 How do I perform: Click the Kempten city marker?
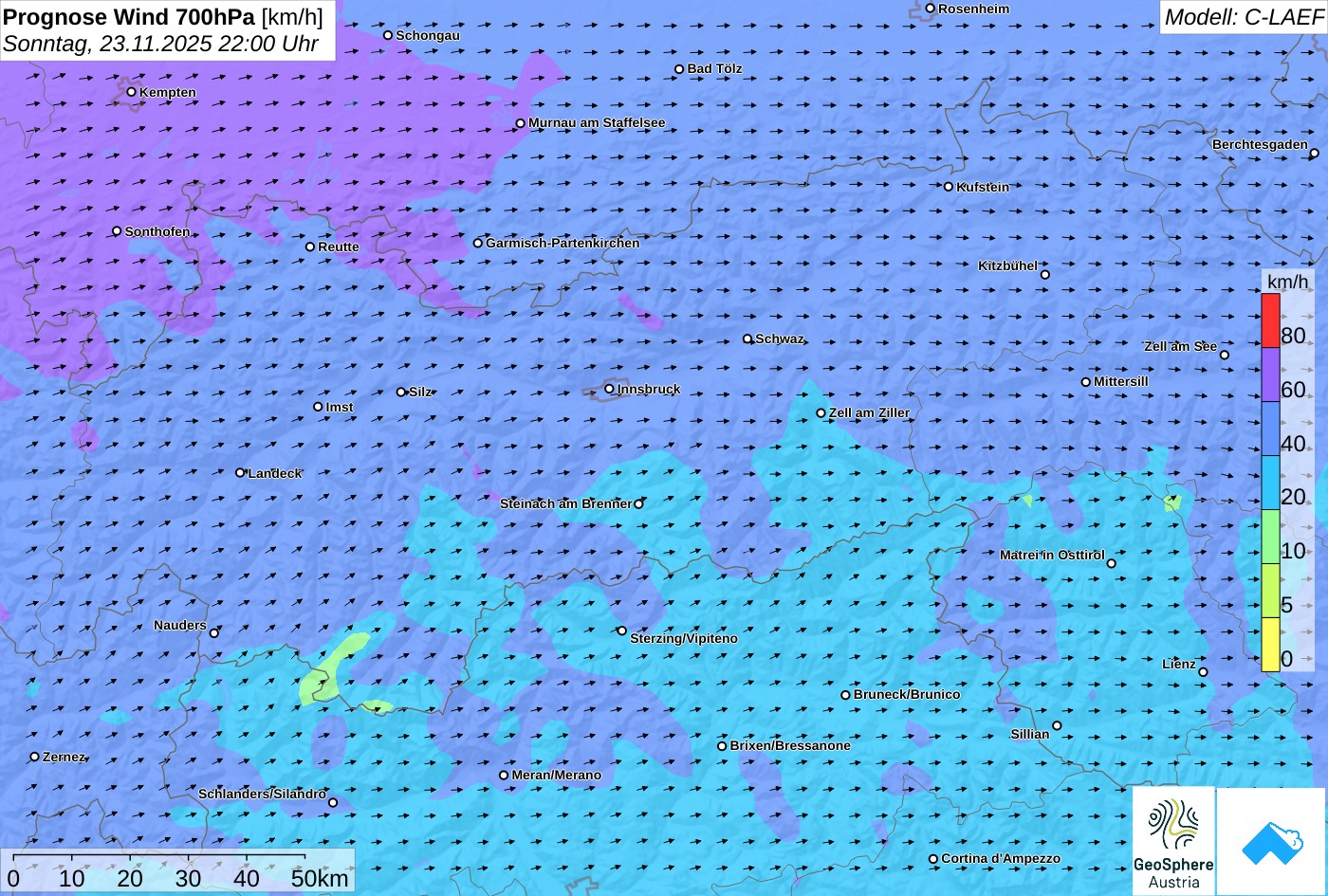[131, 92]
